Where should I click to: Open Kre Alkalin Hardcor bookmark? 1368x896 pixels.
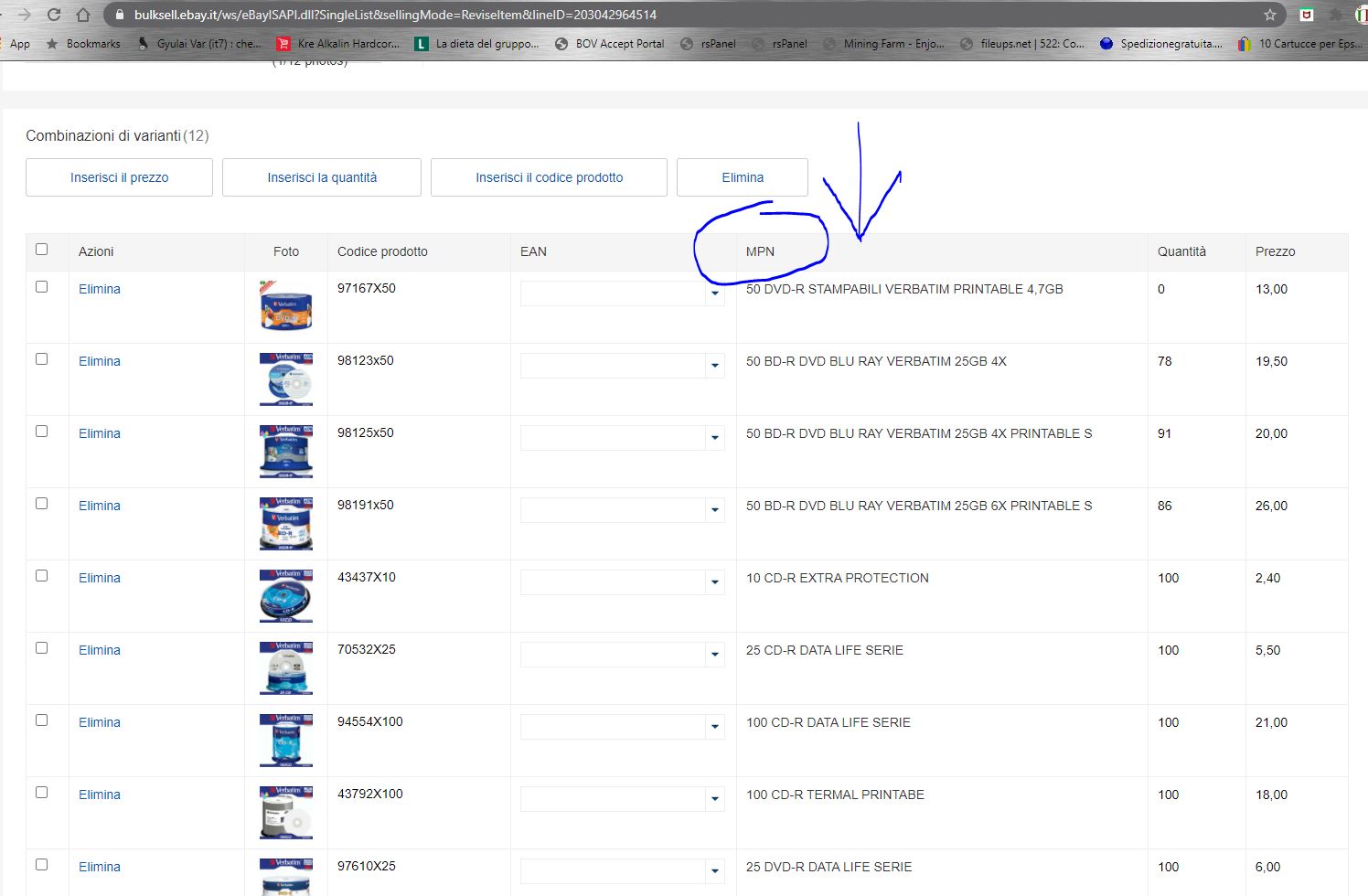338,43
